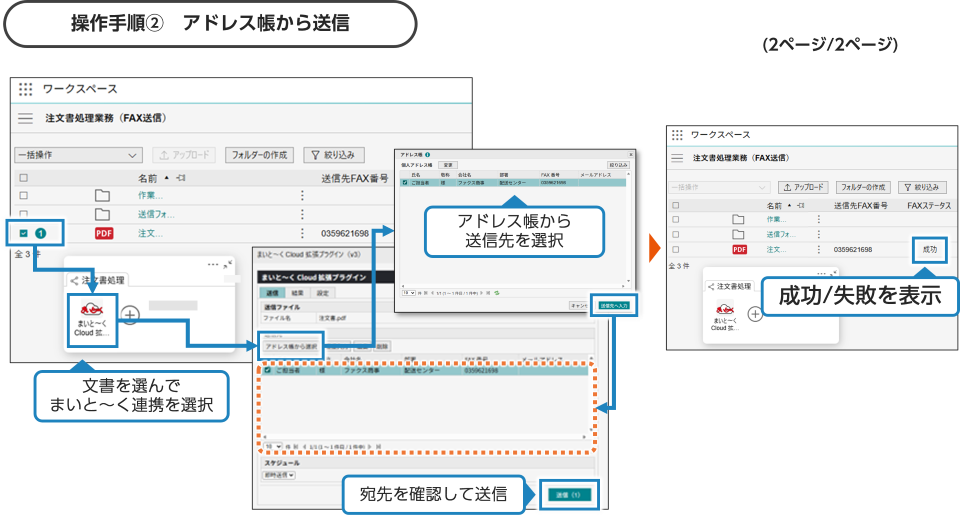This screenshot has width=960, height=516.
Task: Open kebab menu of 注文 row, left window
Action: pos(302,233)
